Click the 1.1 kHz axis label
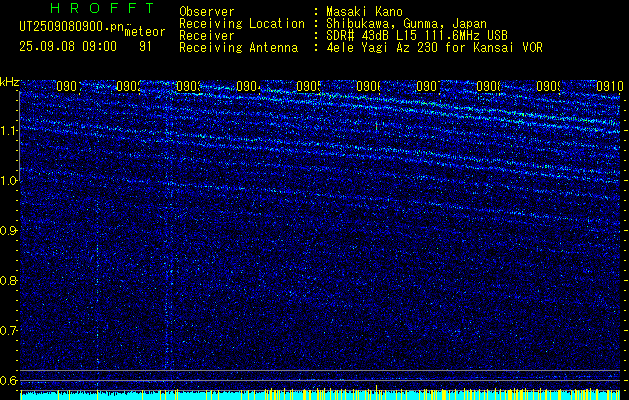629x400 pixels. (9, 130)
